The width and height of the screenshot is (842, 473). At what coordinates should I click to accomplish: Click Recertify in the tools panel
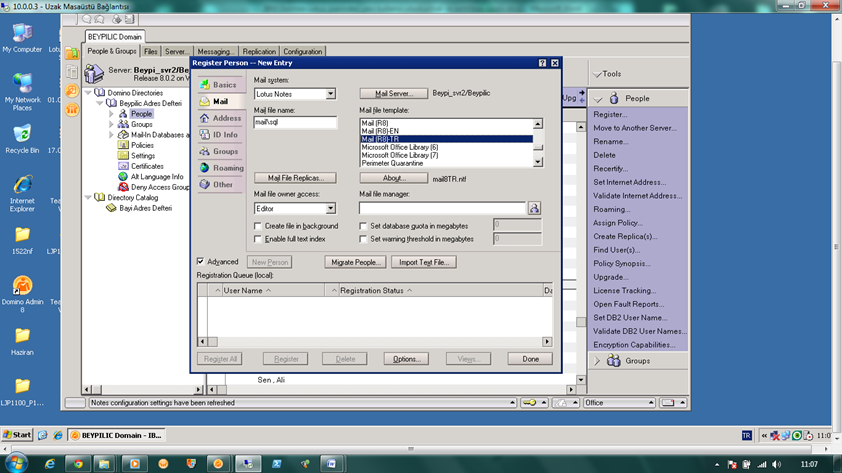tap(610, 169)
